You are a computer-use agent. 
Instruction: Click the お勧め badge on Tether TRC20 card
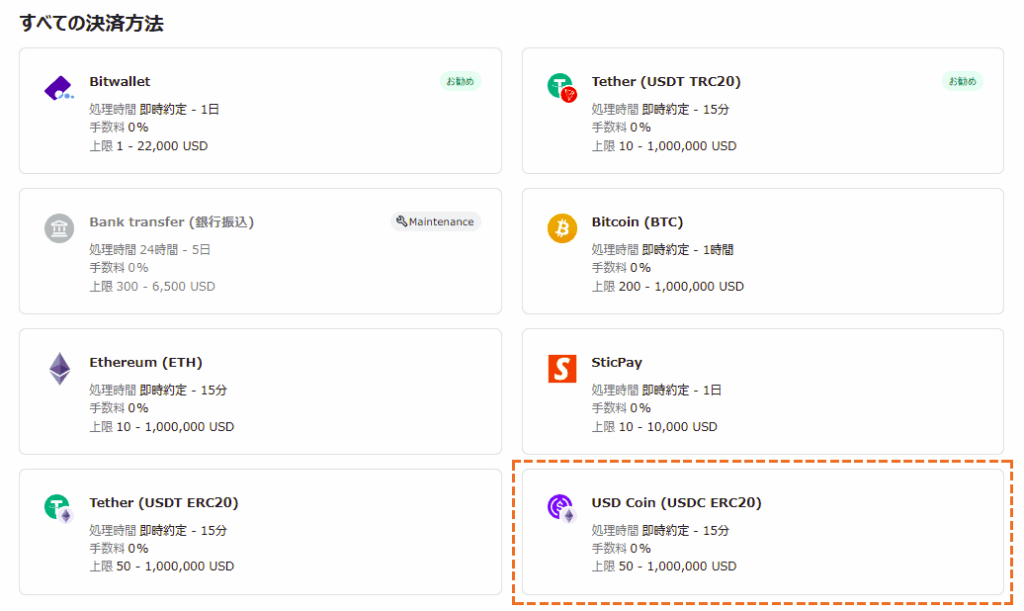962,82
